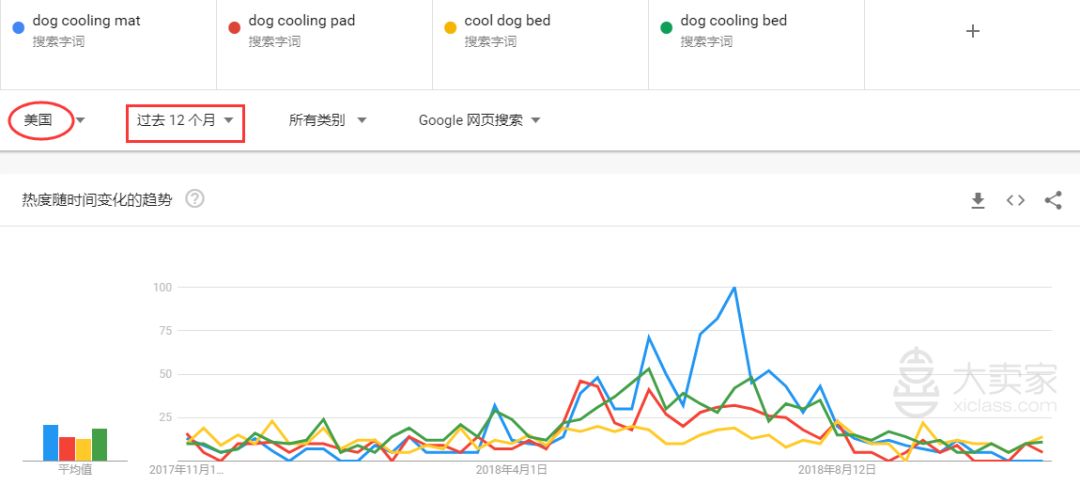Edit the cool dog bed search term

pos(507,21)
